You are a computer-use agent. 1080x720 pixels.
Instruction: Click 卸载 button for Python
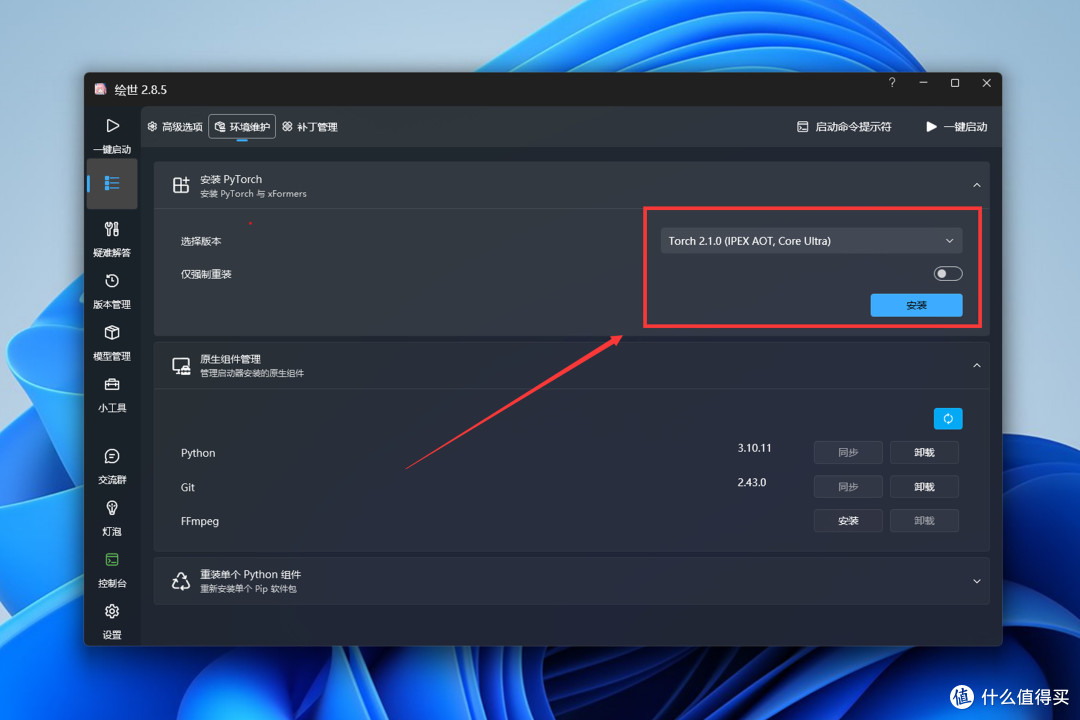pyautogui.click(x=924, y=453)
